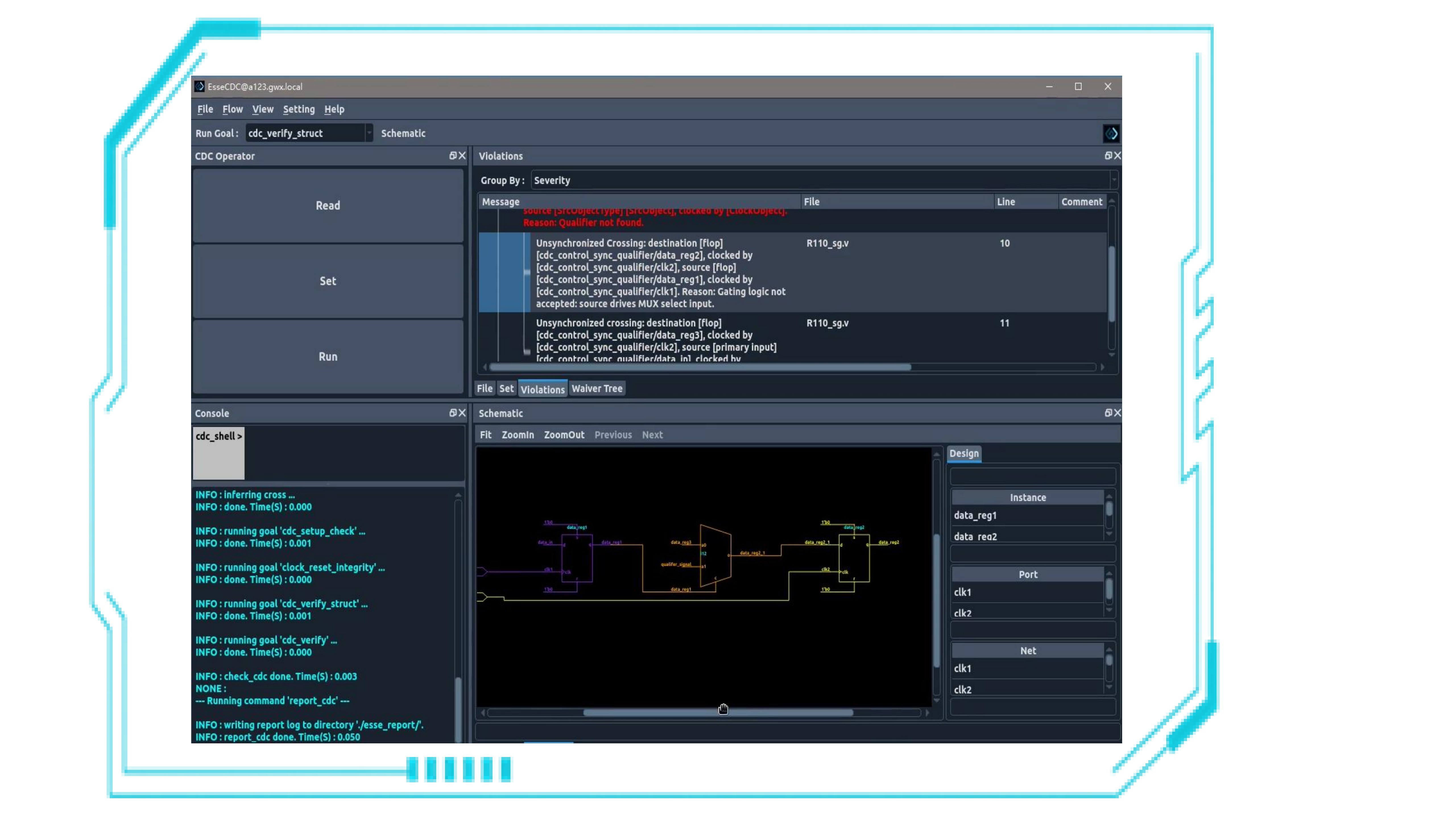1456x819 pixels.
Task: Open the Run Goal dropdown
Action: [x=309, y=133]
